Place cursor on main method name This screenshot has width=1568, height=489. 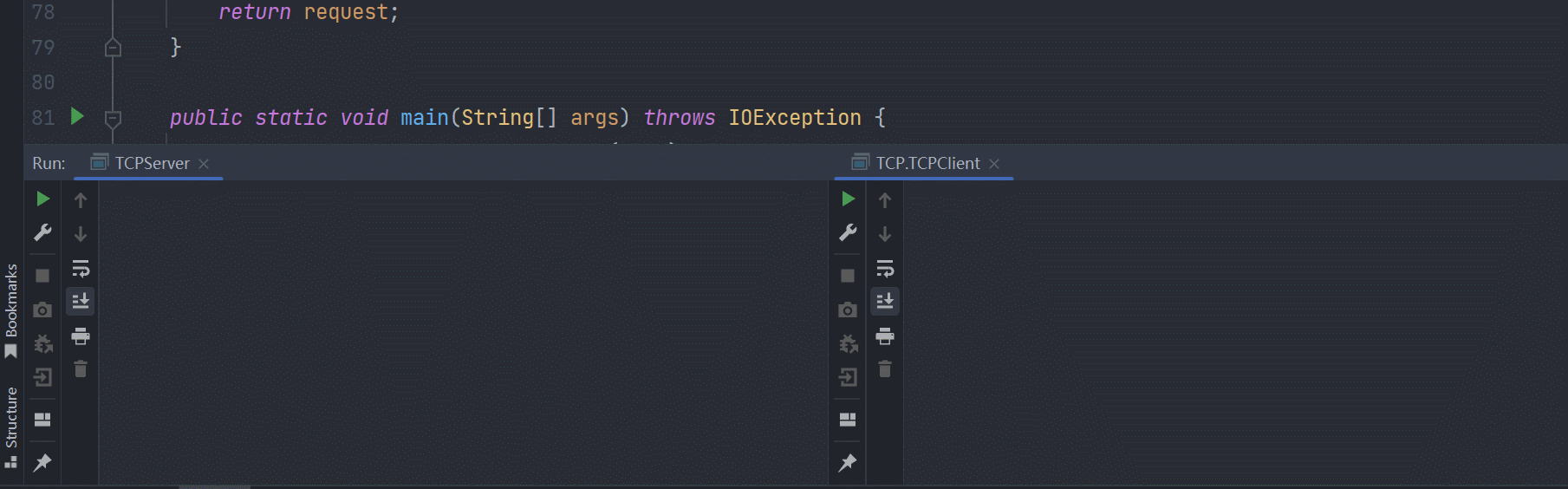[425, 117]
